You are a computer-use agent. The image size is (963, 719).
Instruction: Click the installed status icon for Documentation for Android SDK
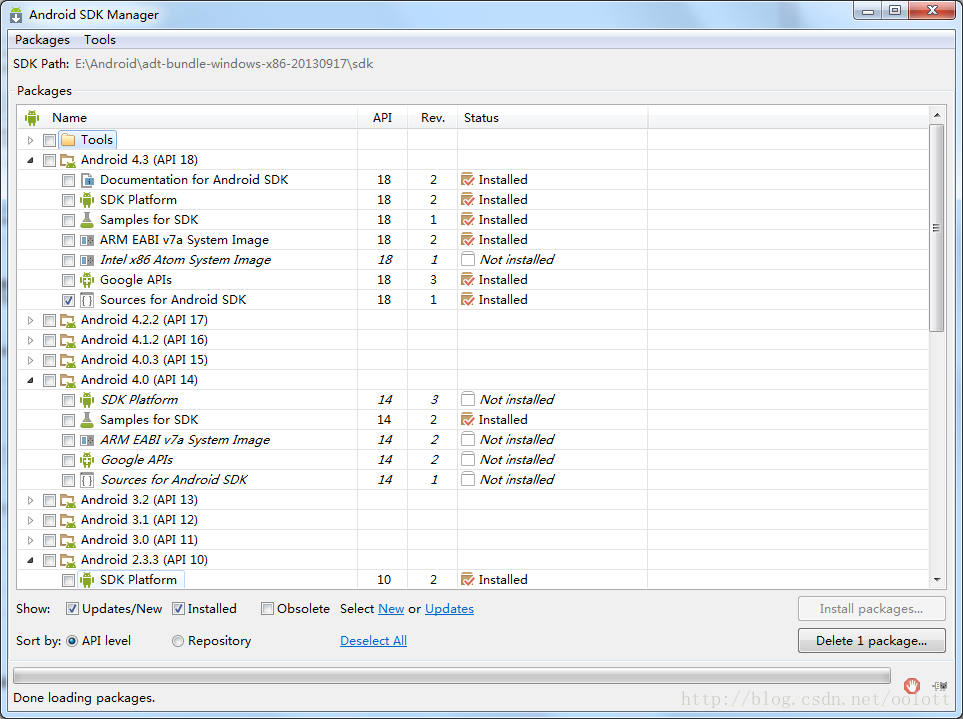[467, 180]
